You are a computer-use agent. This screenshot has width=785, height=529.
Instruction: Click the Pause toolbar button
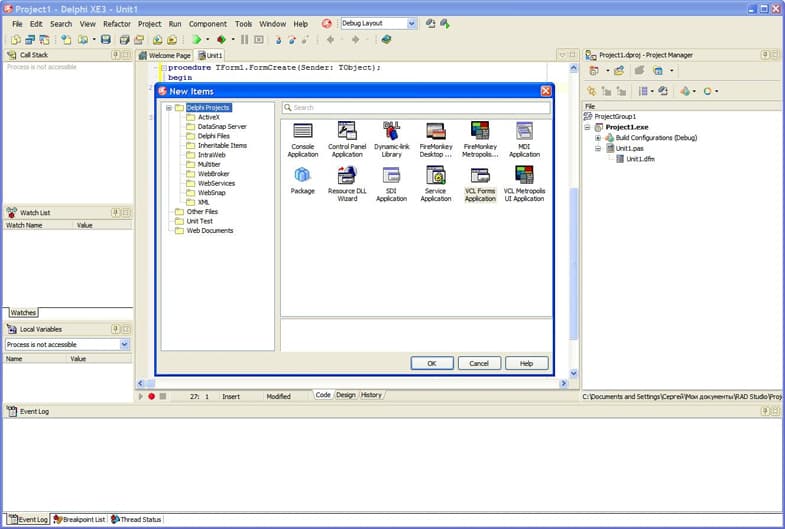(x=244, y=40)
